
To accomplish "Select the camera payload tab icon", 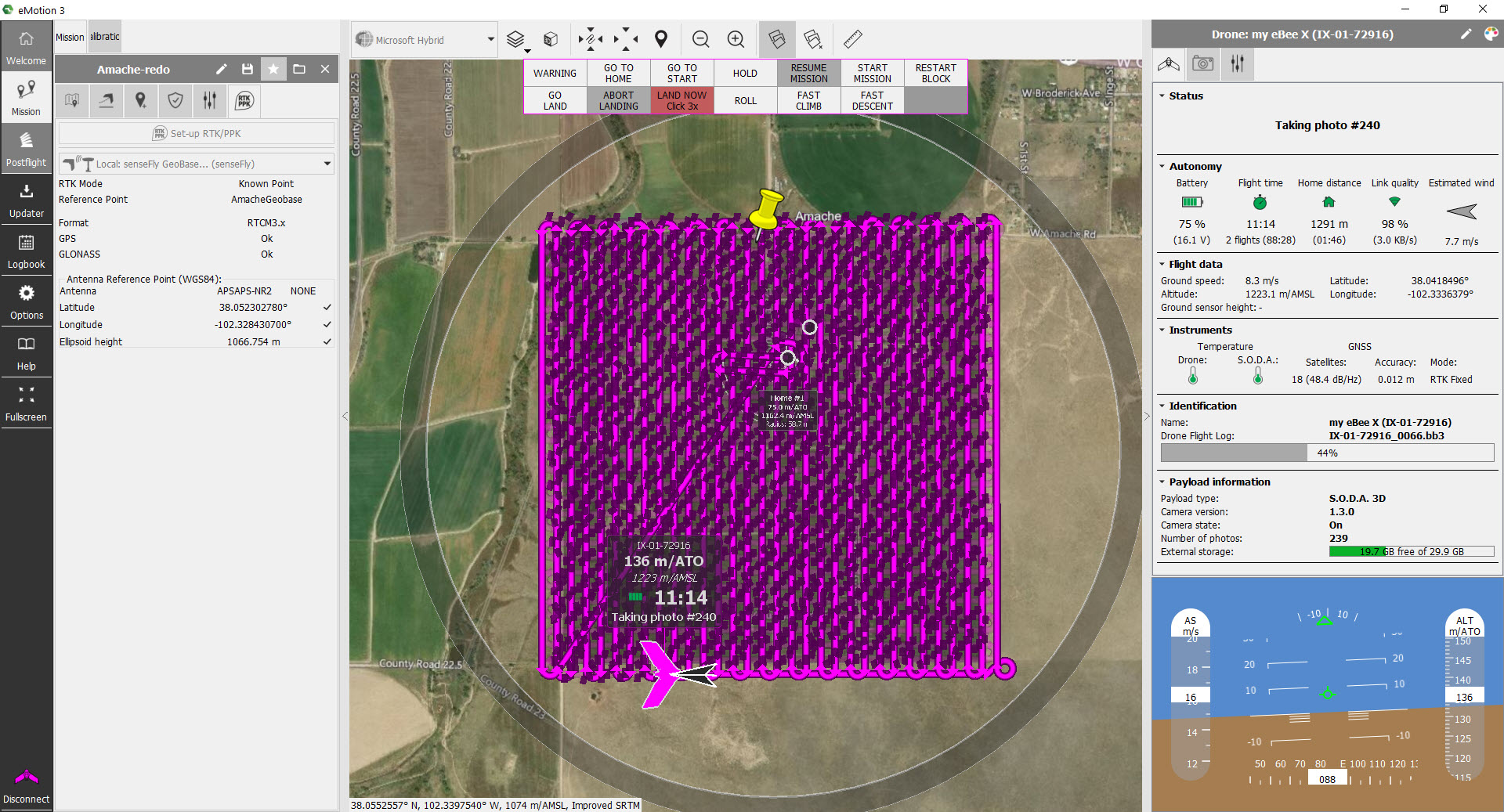I will point(1202,63).
